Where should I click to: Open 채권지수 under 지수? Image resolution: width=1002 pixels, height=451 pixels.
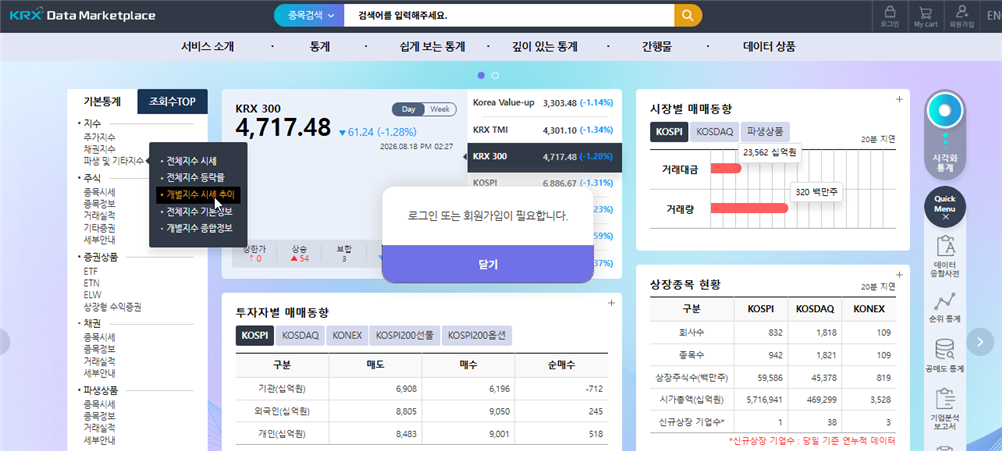pos(99,149)
